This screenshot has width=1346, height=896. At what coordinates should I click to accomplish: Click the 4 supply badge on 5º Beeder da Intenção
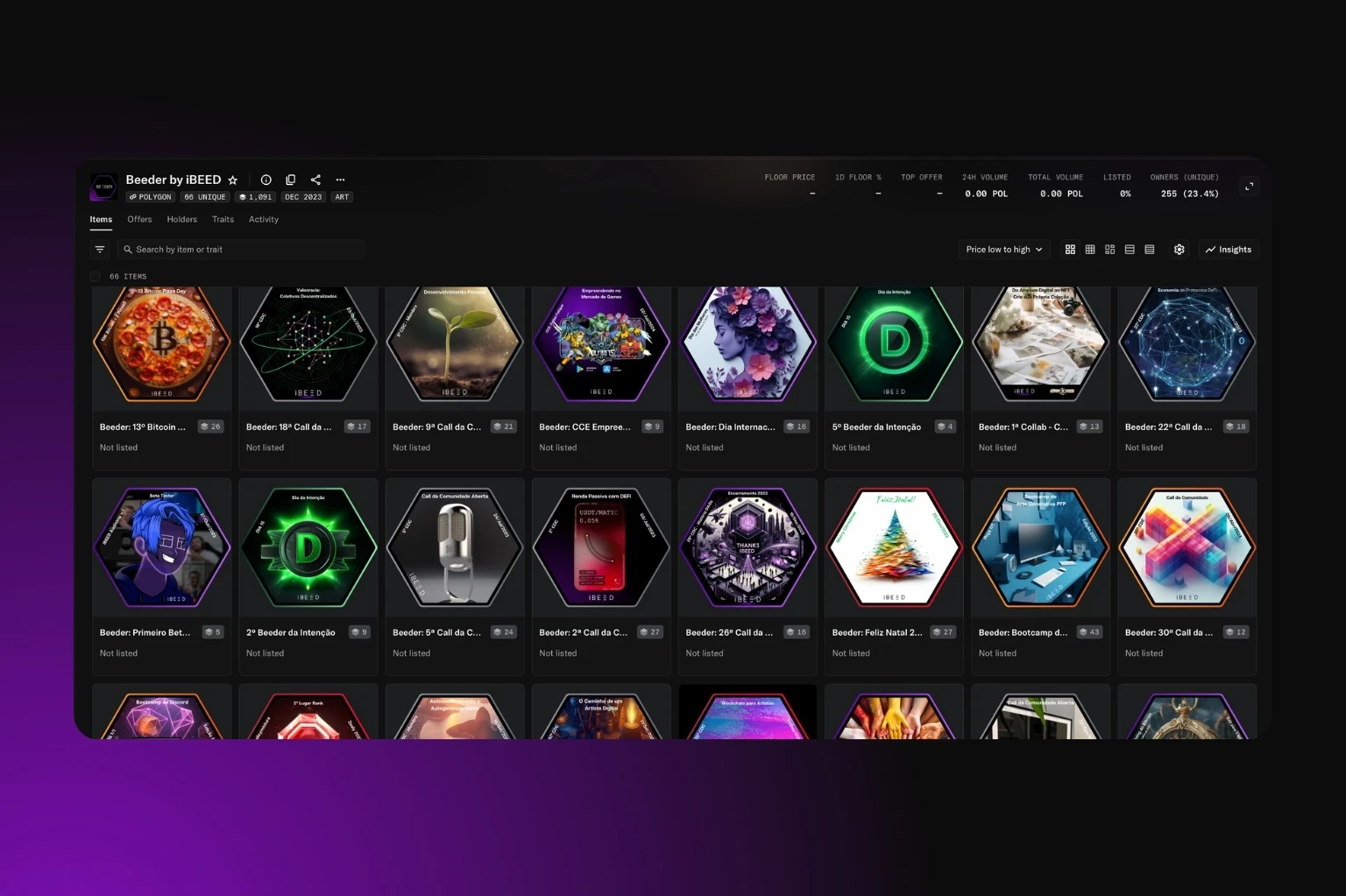point(946,427)
